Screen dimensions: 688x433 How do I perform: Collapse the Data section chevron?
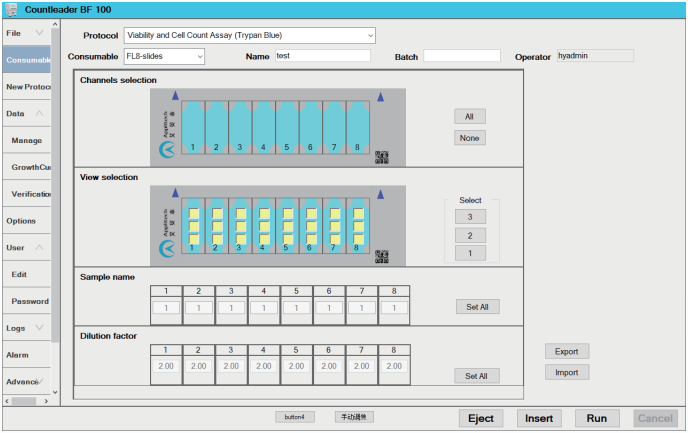click(x=39, y=113)
